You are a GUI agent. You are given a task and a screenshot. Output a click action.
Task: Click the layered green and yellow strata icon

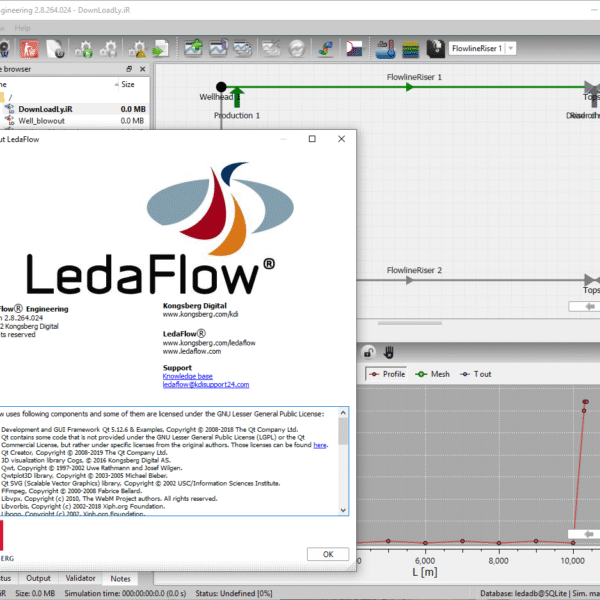coord(411,49)
